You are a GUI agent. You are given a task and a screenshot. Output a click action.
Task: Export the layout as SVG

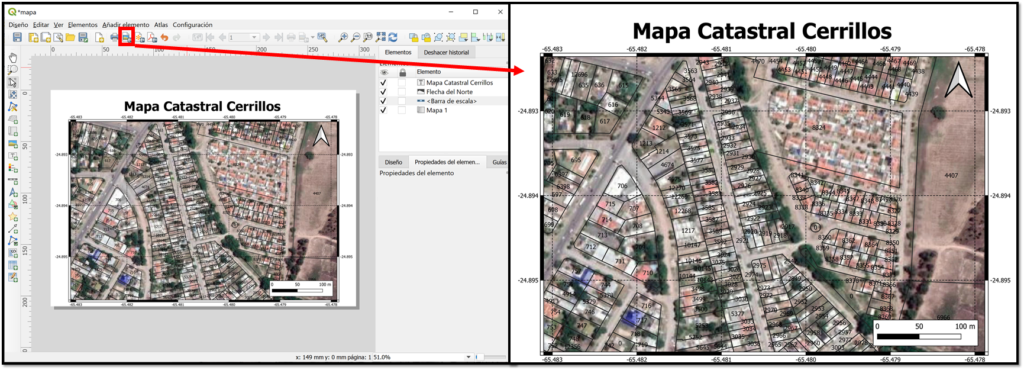[139, 37]
